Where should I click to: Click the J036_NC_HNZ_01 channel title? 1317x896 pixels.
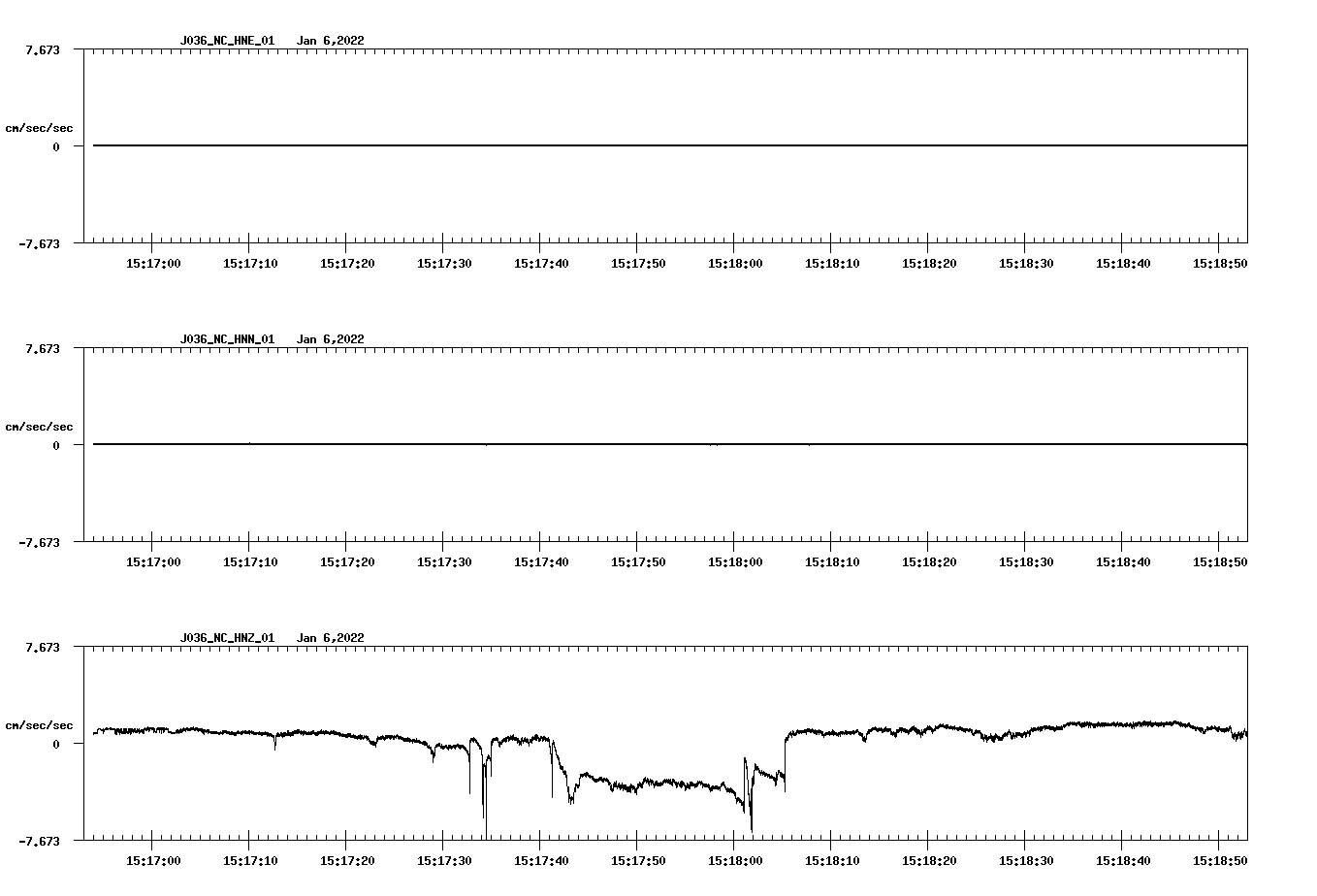coord(227,638)
